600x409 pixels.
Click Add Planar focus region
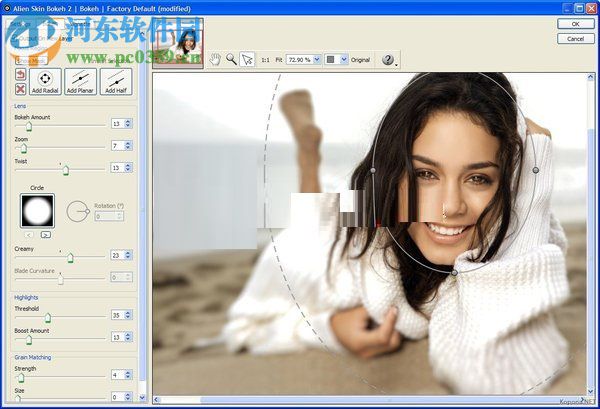80,82
